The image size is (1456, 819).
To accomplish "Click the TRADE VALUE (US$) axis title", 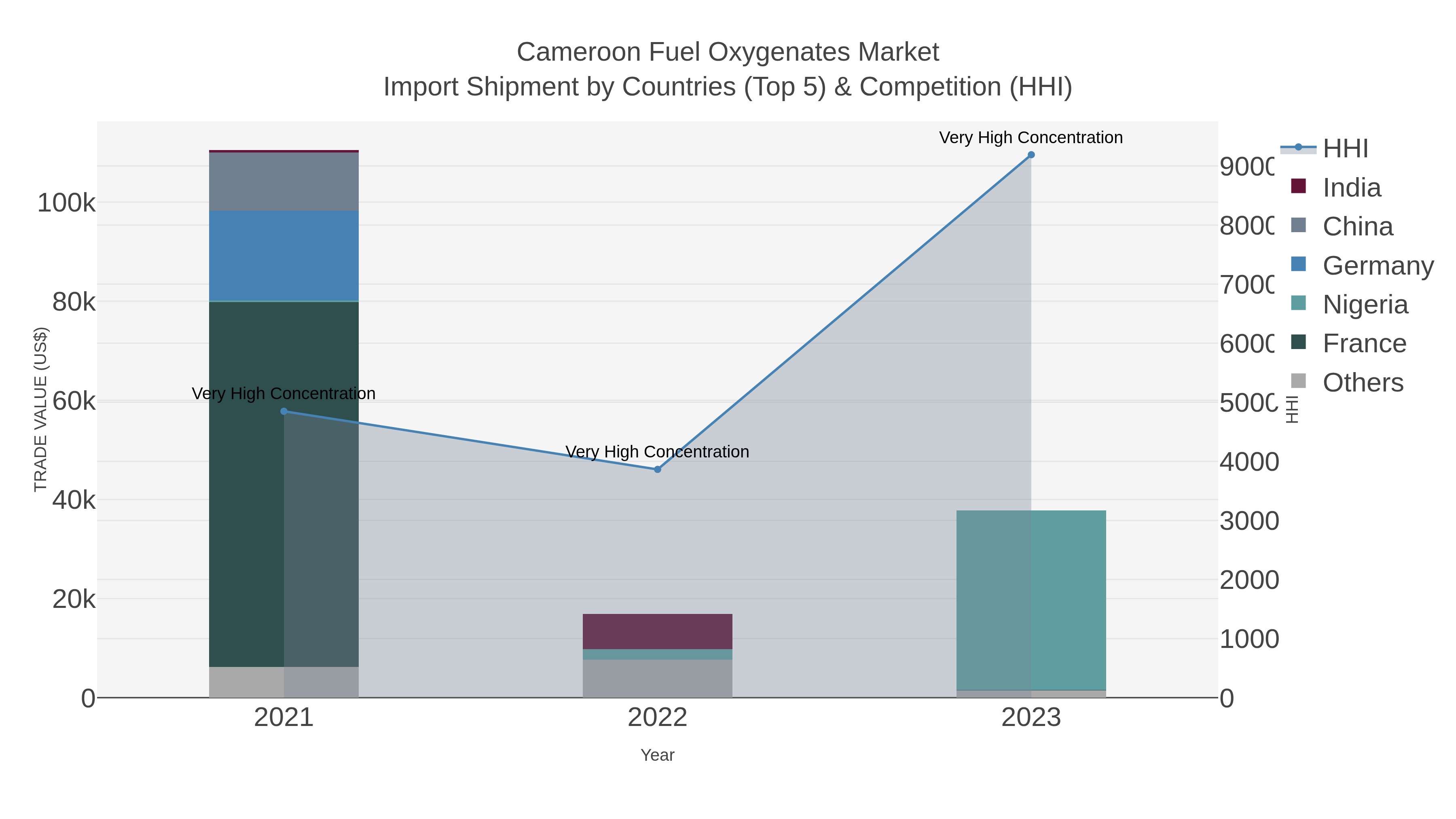I will click(41, 409).
